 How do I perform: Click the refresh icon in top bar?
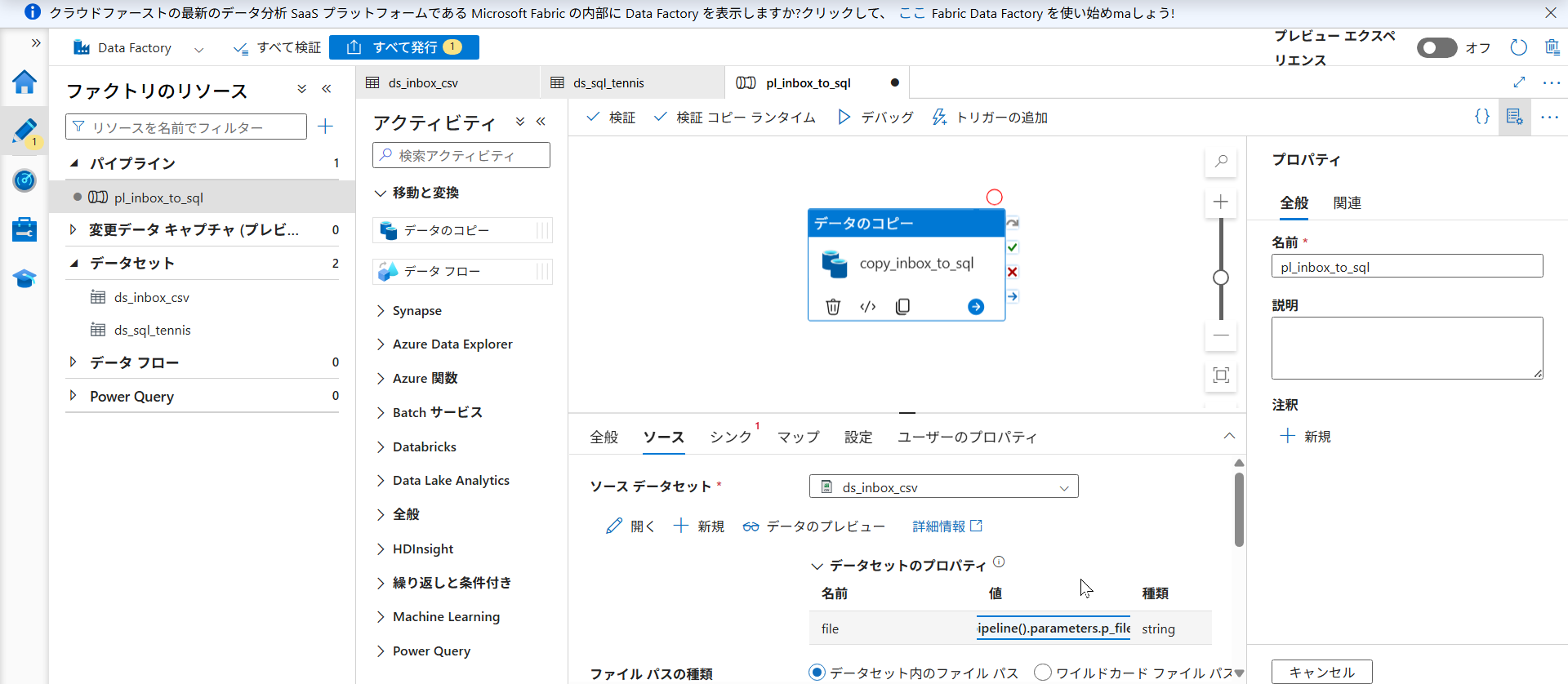click(1518, 48)
